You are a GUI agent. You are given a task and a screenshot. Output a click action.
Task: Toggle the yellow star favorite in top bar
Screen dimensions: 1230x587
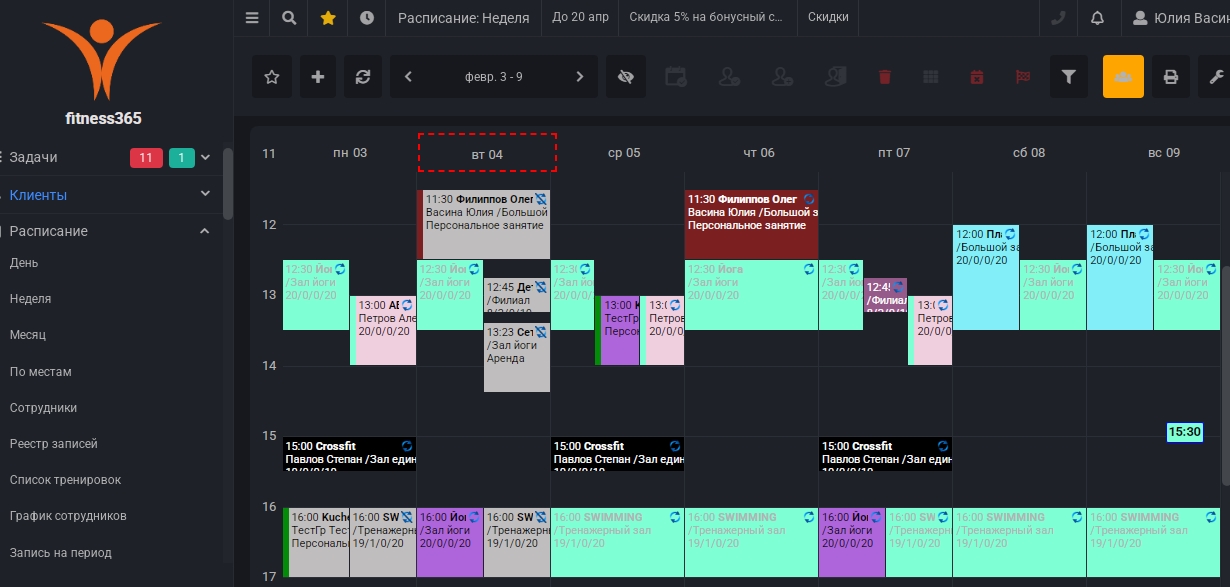coord(328,18)
